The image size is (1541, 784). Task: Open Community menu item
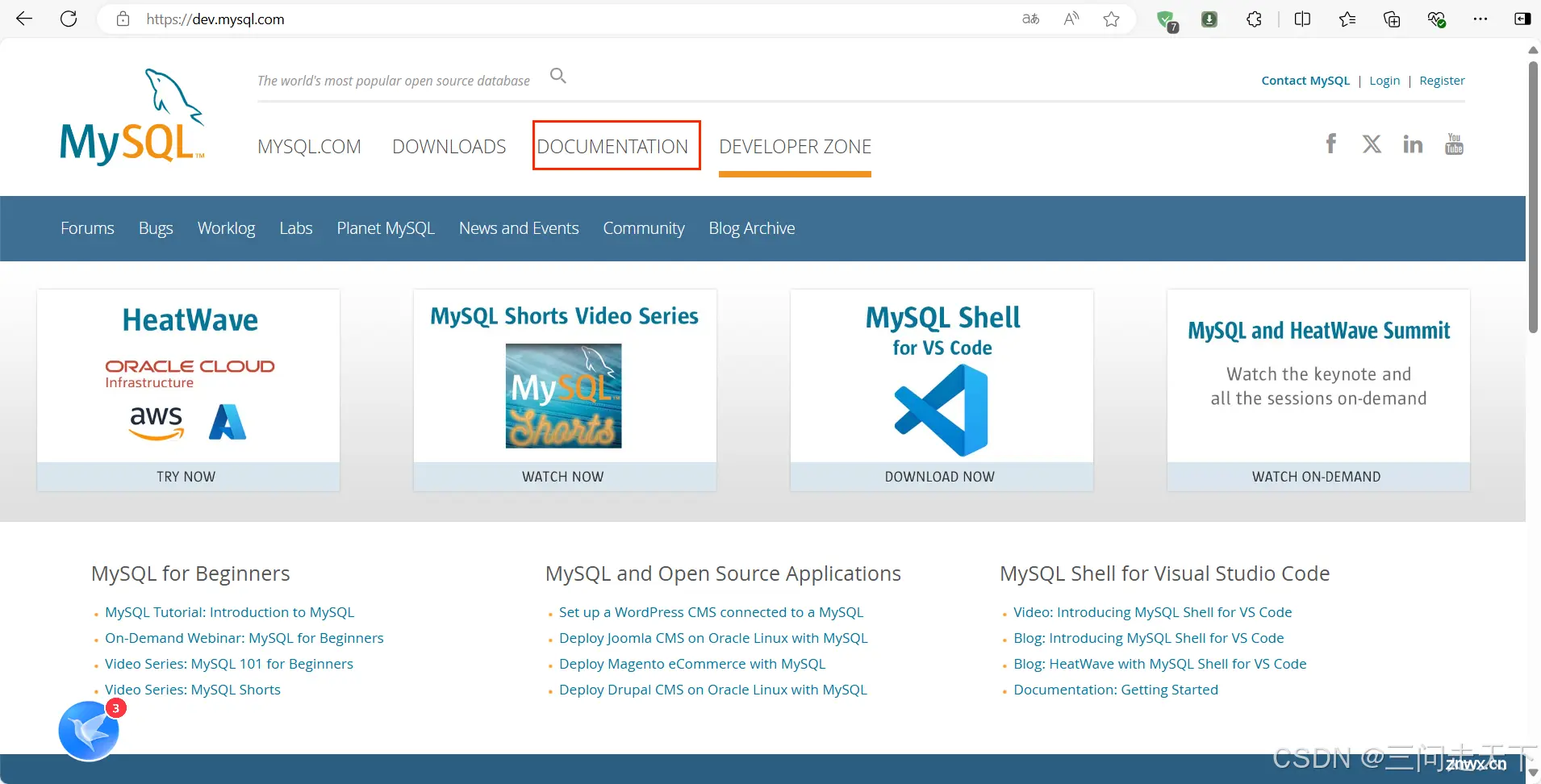(x=644, y=228)
